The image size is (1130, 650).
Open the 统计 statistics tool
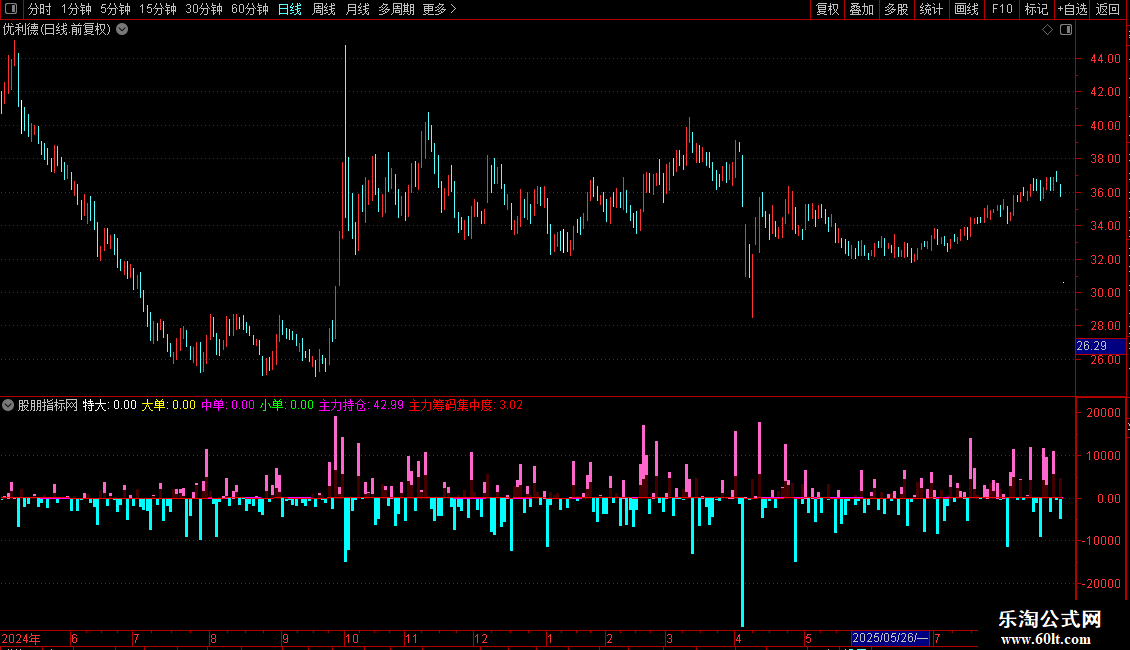click(x=931, y=9)
